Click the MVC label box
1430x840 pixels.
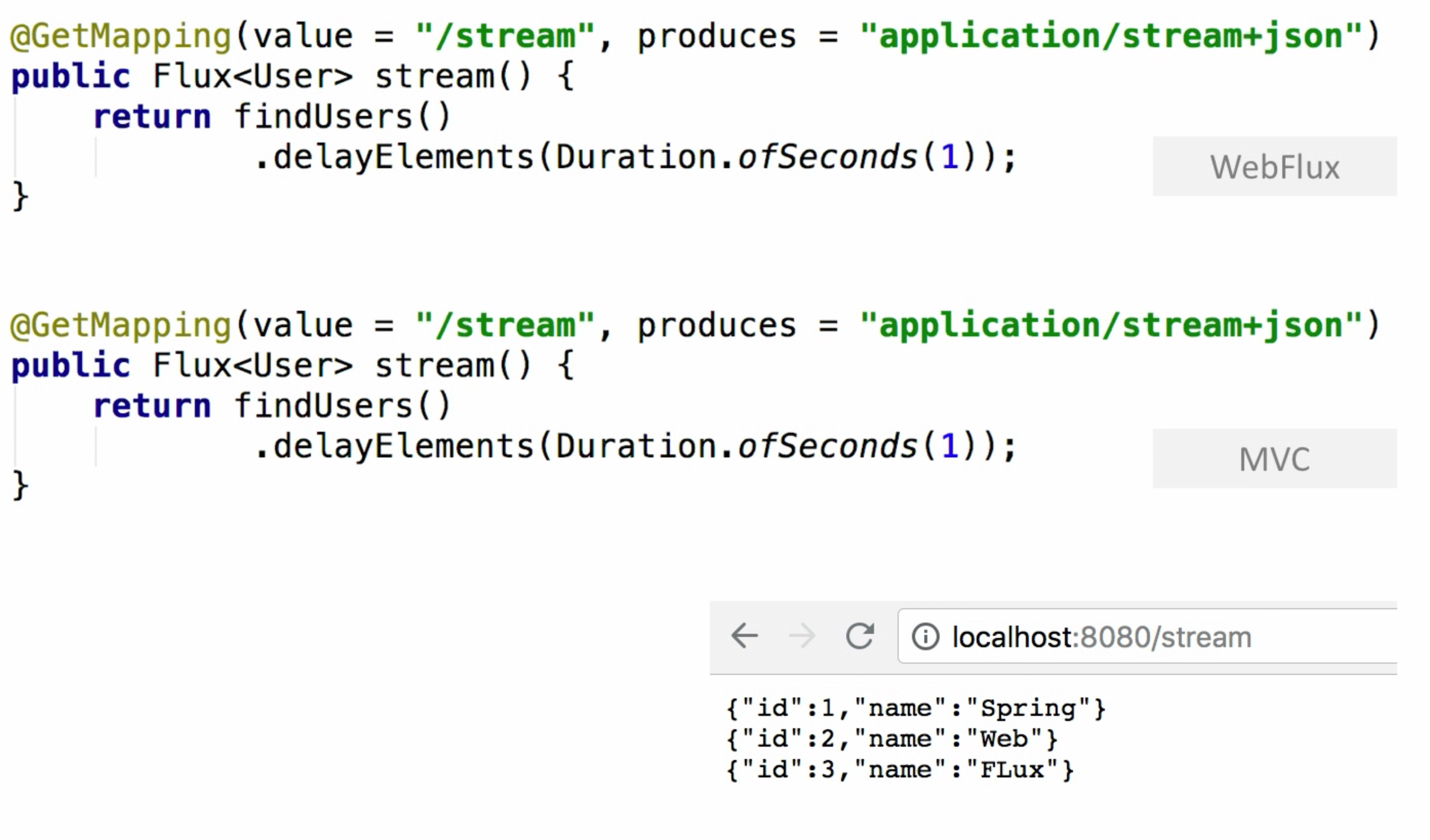click(x=1274, y=459)
